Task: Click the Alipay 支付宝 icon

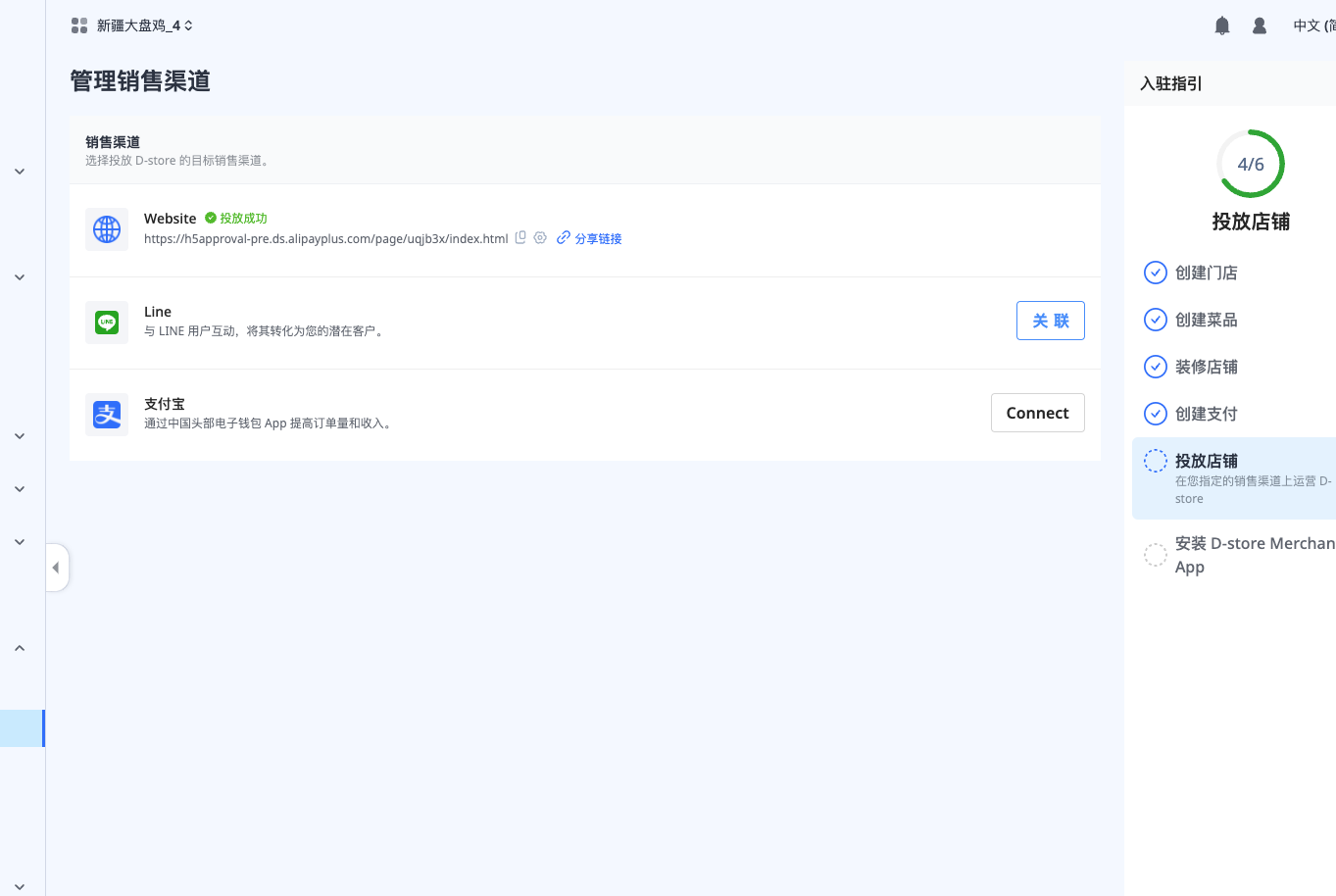Action: [107, 415]
